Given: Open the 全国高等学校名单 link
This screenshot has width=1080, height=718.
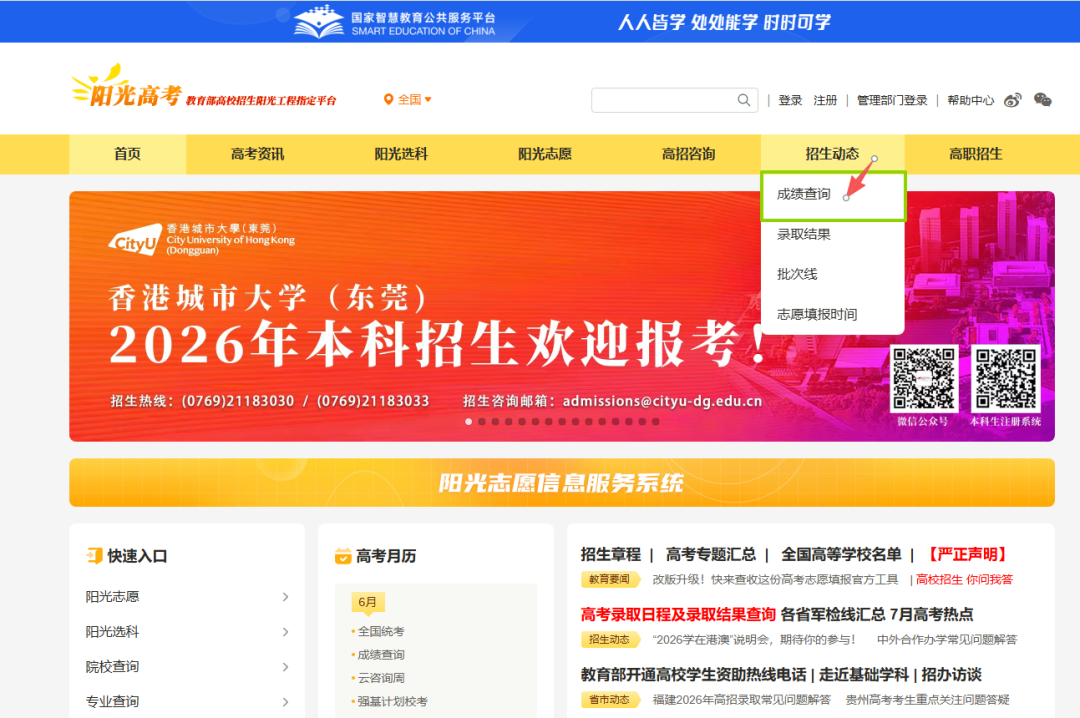Looking at the screenshot, I should coord(841,554).
